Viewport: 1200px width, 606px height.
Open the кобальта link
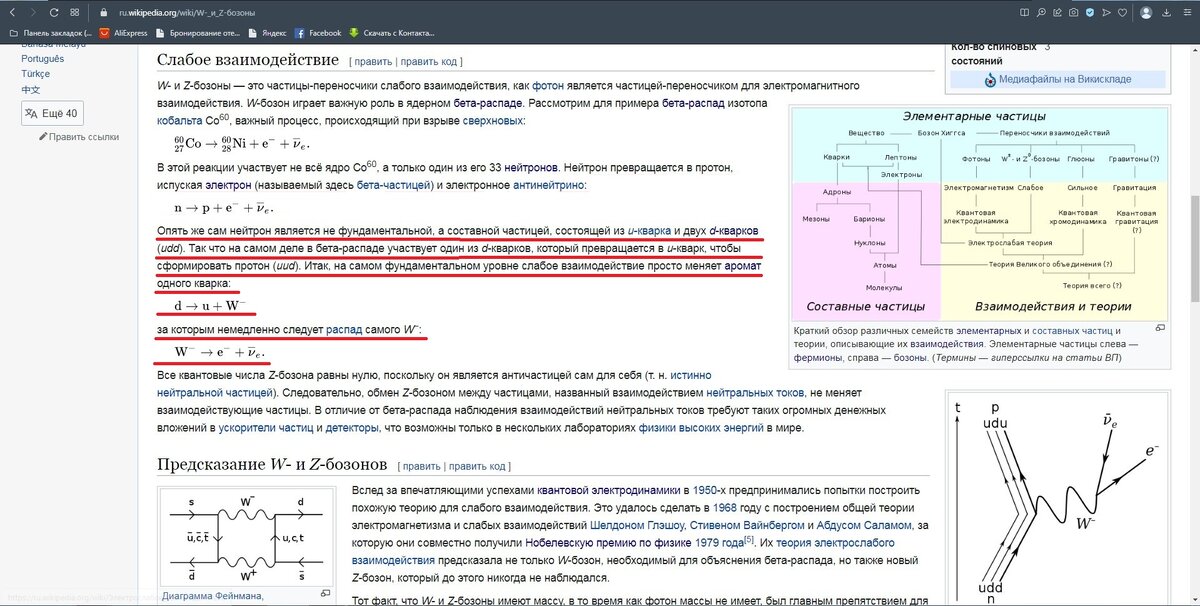179,120
